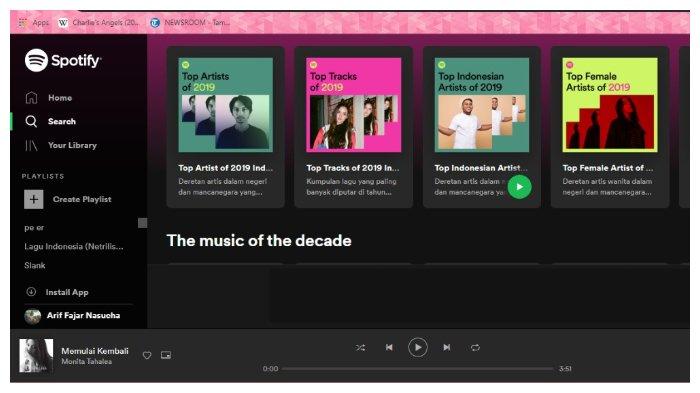Click the 0:00 elapsed time
700x393 pixels.
tap(271, 369)
